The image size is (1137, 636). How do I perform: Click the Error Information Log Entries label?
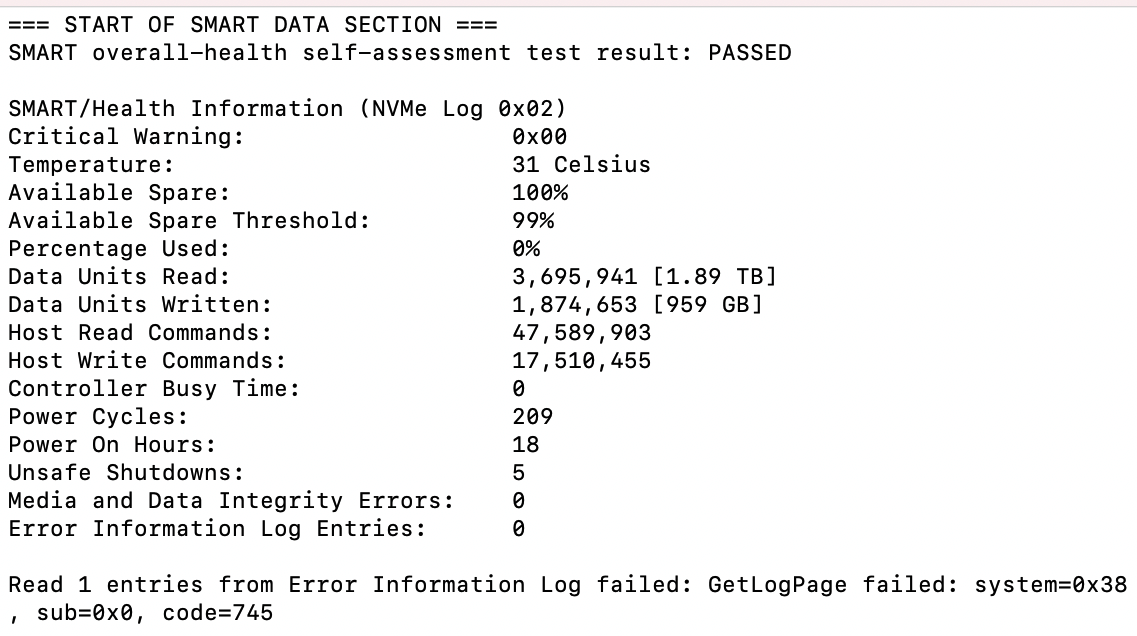pyautogui.click(x=217, y=529)
